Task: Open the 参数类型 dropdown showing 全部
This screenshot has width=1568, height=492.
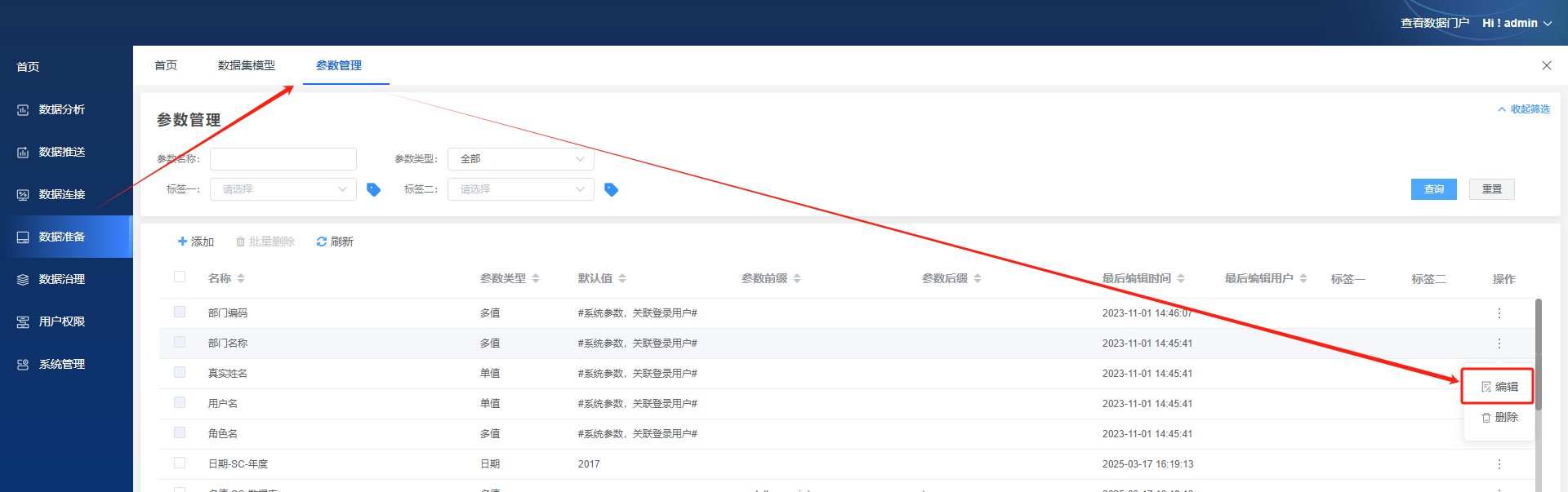Action: coord(520,159)
